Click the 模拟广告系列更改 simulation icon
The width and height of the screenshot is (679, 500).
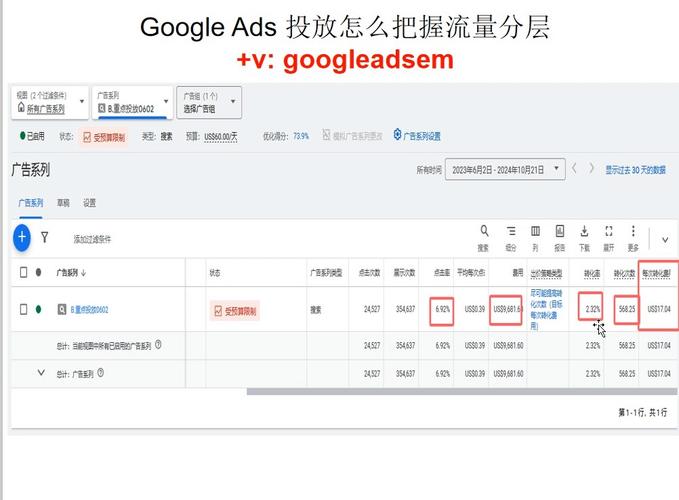click(326, 135)
